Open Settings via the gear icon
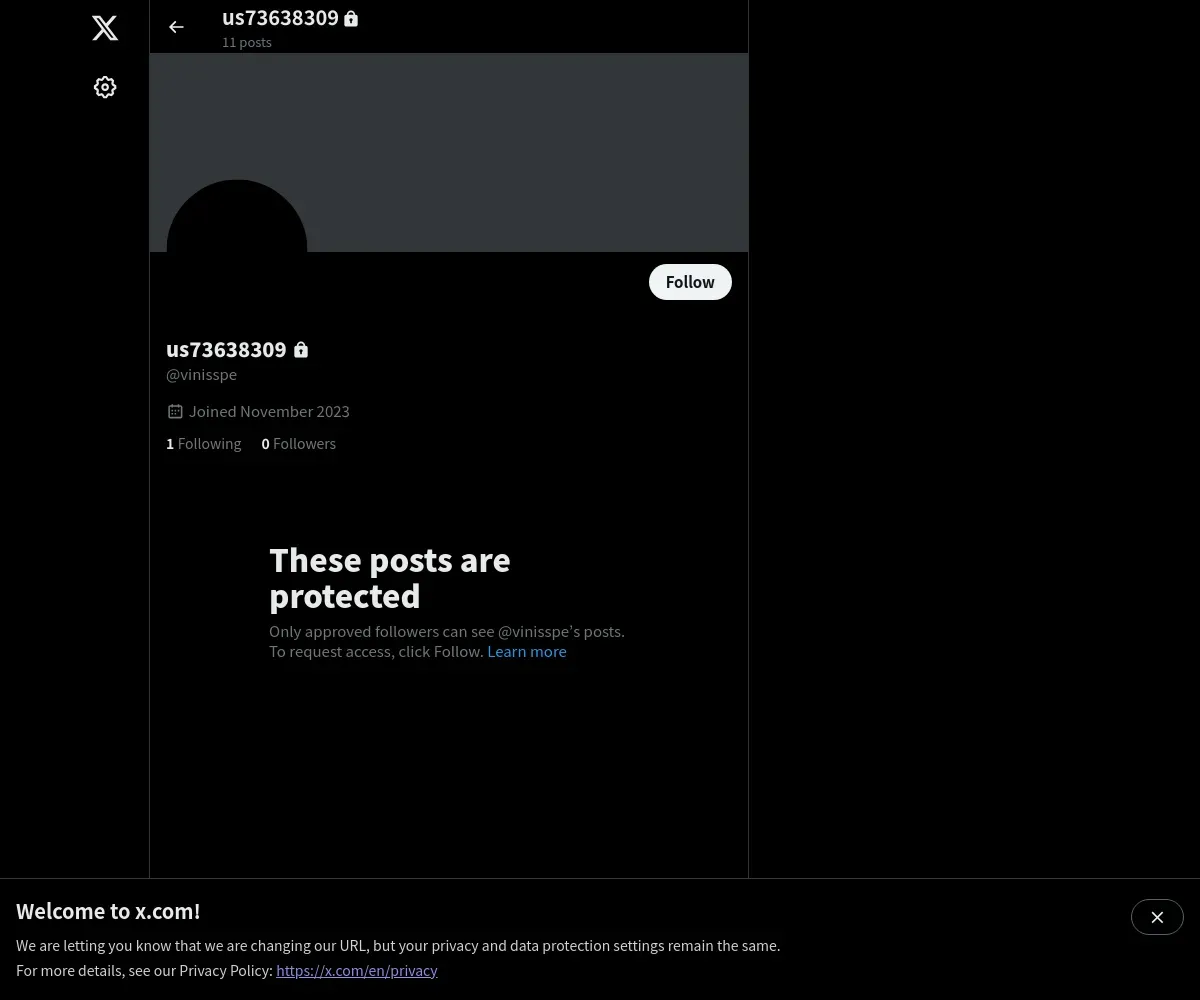The height and width of the screenshot is (1000, 1200). [x=105, y=87]
